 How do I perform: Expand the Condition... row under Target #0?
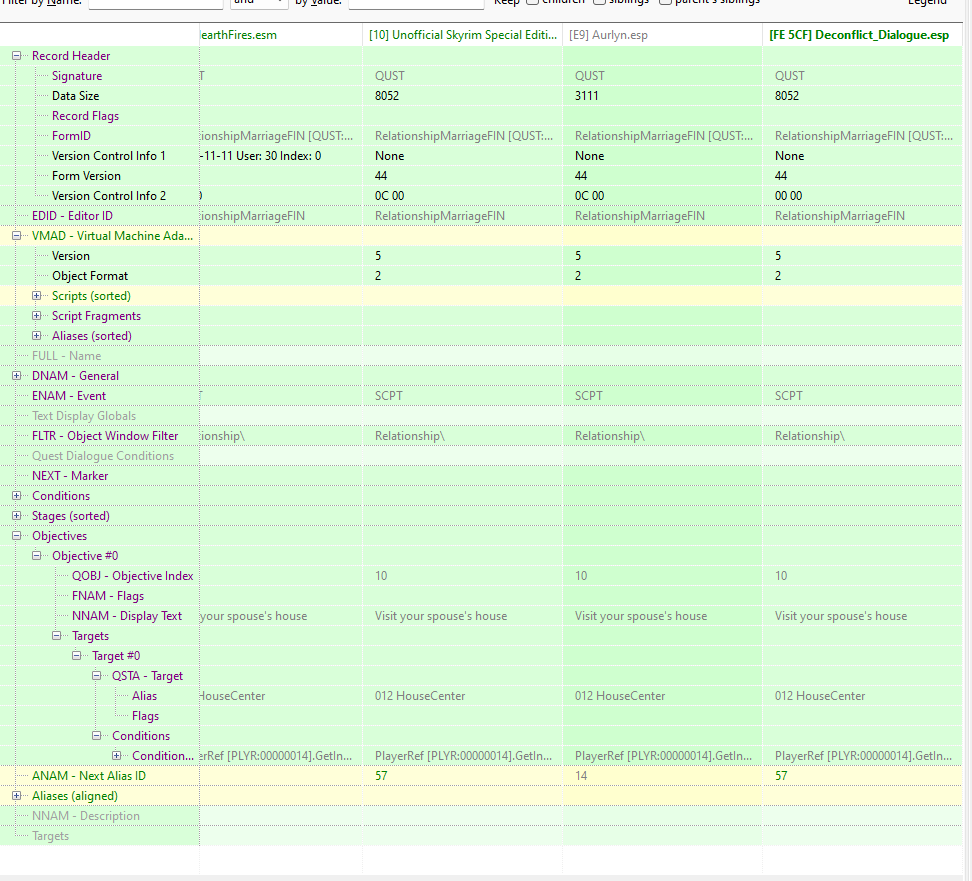coord(117,756)
